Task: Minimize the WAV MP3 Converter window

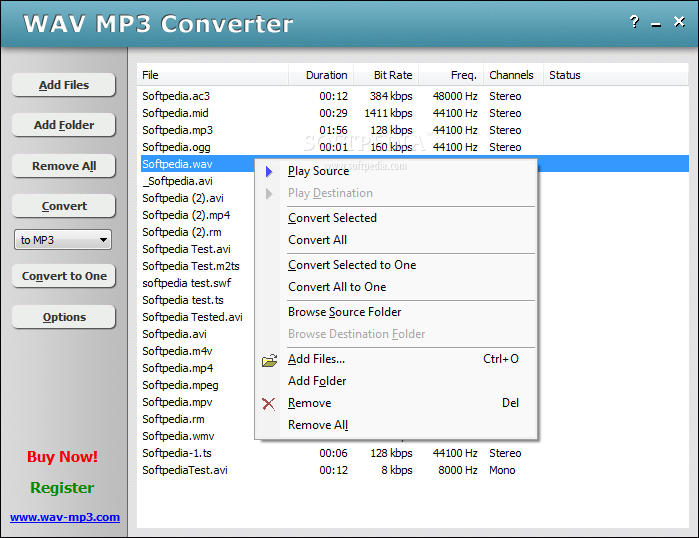Action: click(656, 25)
